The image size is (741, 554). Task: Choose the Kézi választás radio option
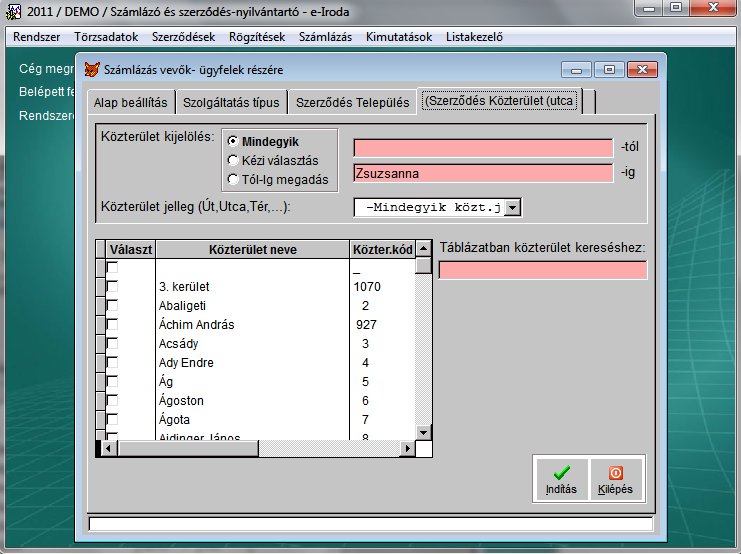(x=233, y=160)
